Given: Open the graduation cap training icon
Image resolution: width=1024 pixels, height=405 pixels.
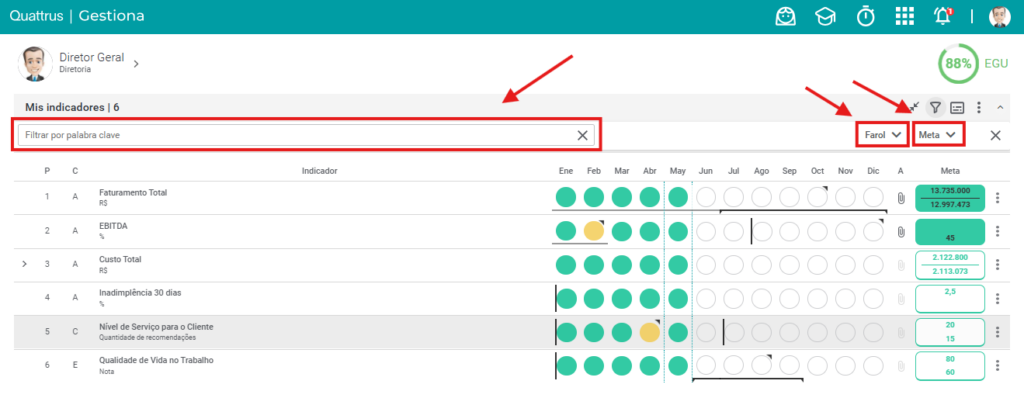Looking at the screenshot, I should click(825, 16).
